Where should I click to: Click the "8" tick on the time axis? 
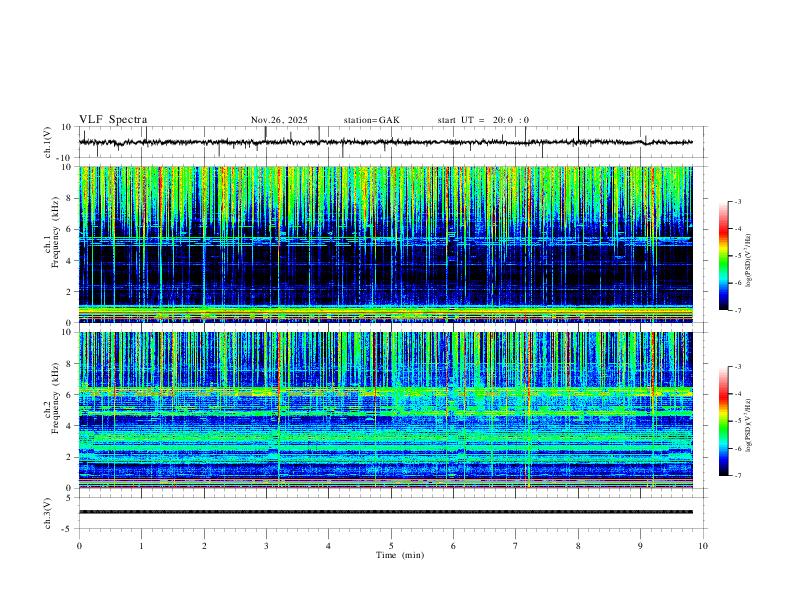(578, 546)
